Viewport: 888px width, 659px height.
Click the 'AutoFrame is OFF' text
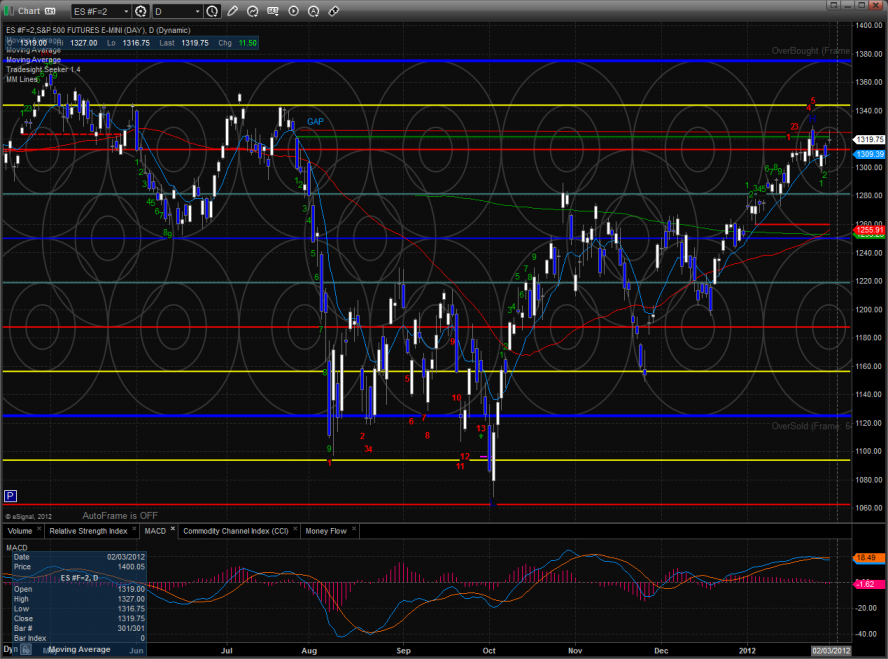pos(120,516)
